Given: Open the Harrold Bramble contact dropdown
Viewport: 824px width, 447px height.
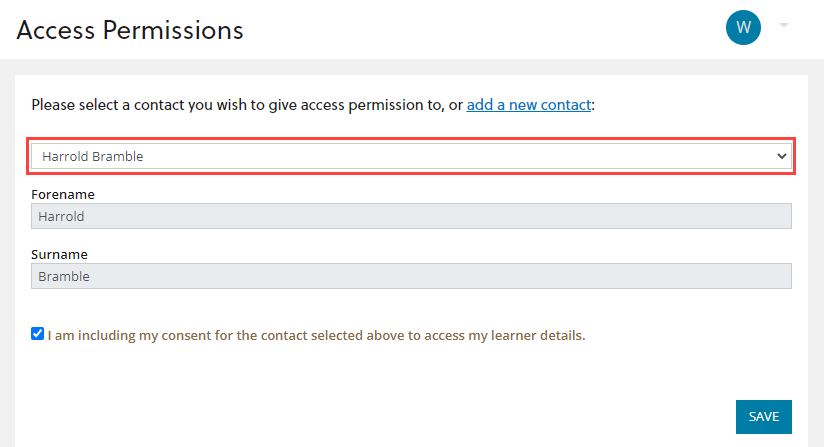Looking at the screenshot, I should [x=411, y=157].
